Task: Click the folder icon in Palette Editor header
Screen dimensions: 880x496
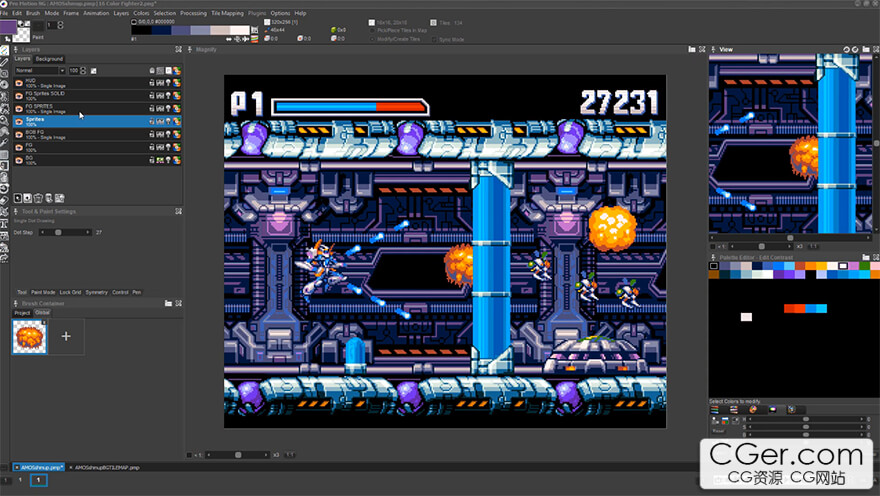Action: click(x=865, y=258)
